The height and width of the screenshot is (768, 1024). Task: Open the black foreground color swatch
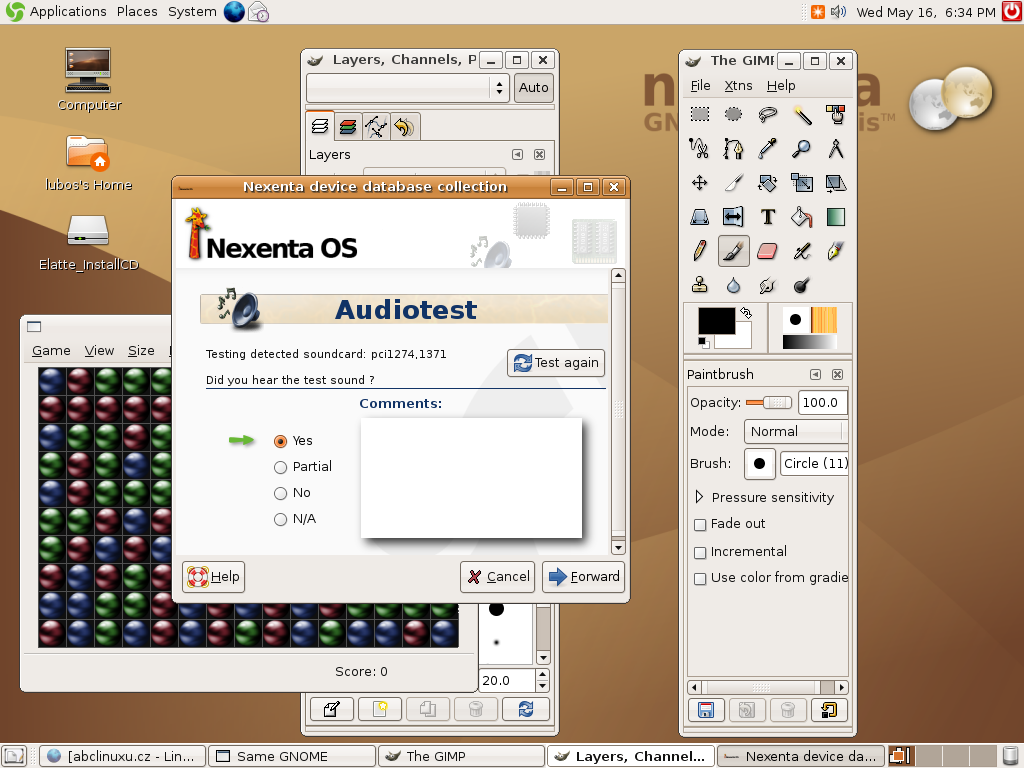[x=716, y=321]
